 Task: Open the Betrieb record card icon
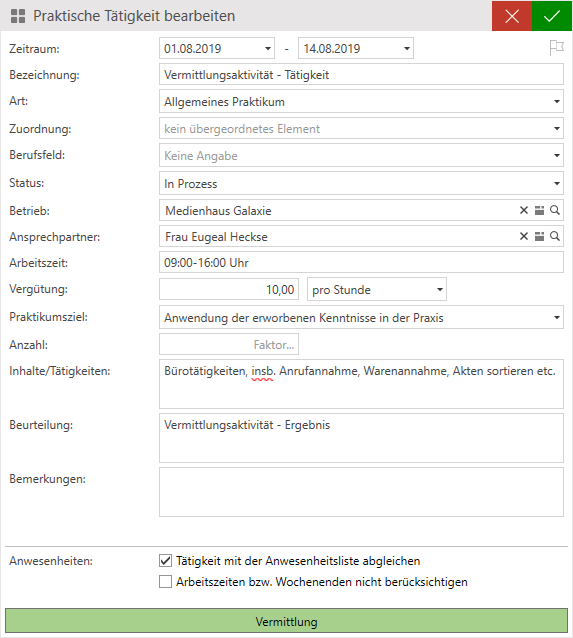click(539, 210)
